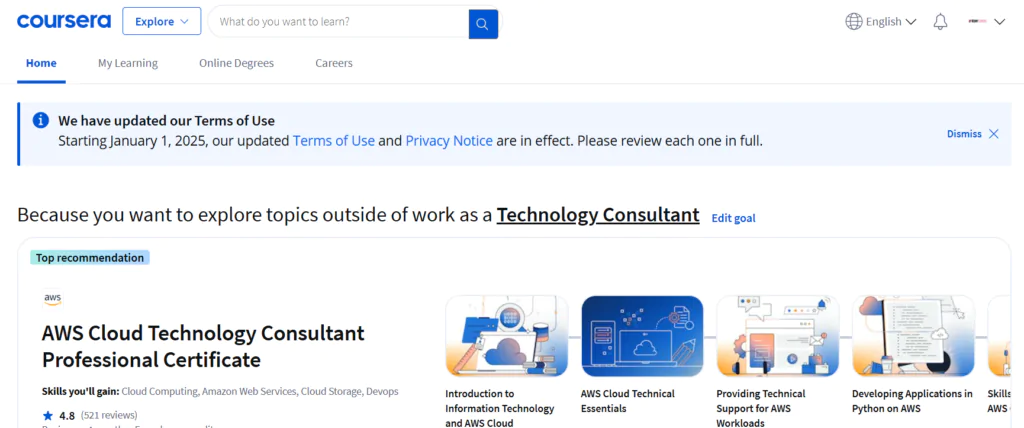The height and width of the screenshot is (428, 1024).
Task: Click the profile avatar image
Action: 977,22
